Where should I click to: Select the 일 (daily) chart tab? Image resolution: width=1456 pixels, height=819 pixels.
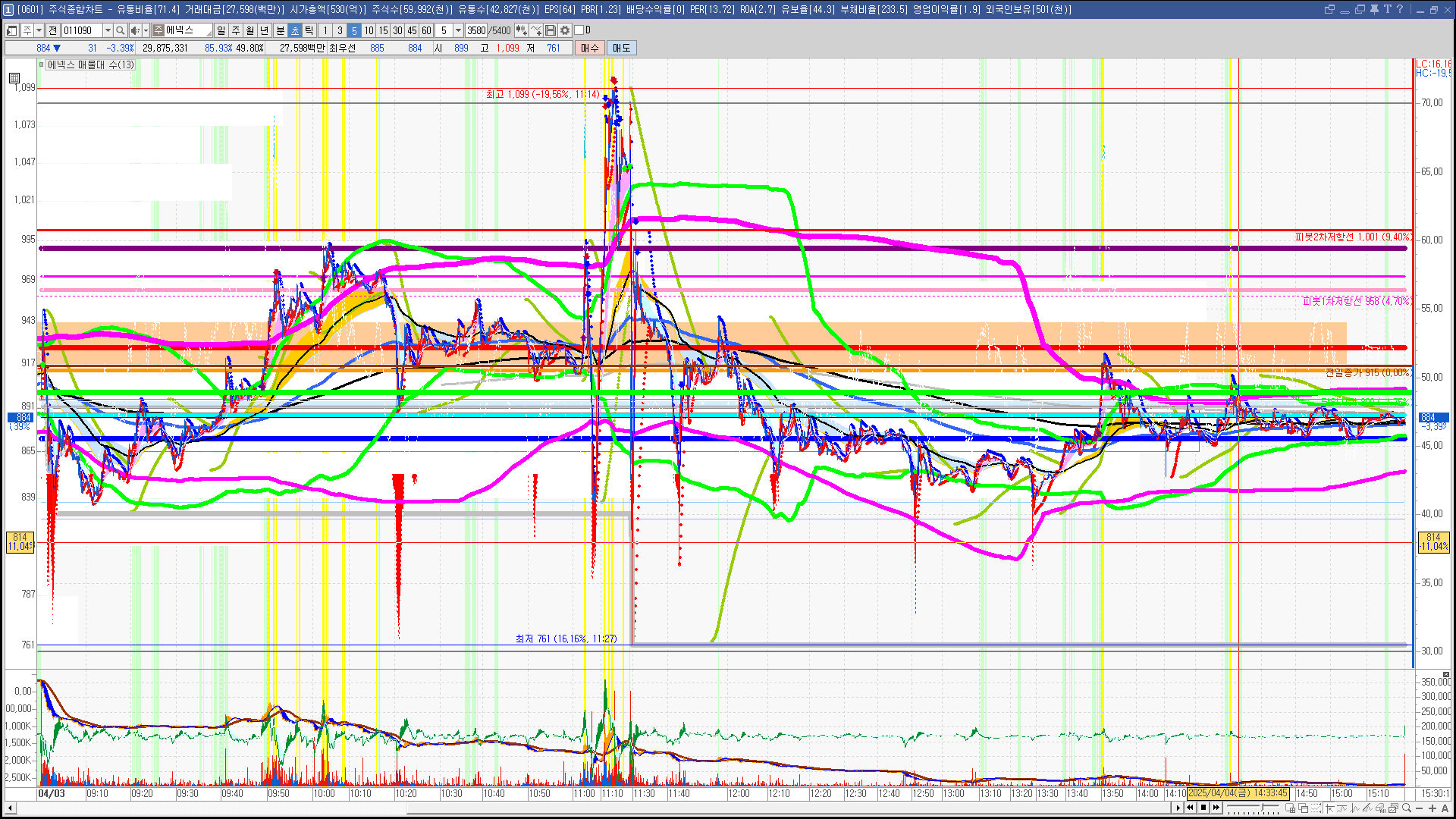(x=221, y=30)
